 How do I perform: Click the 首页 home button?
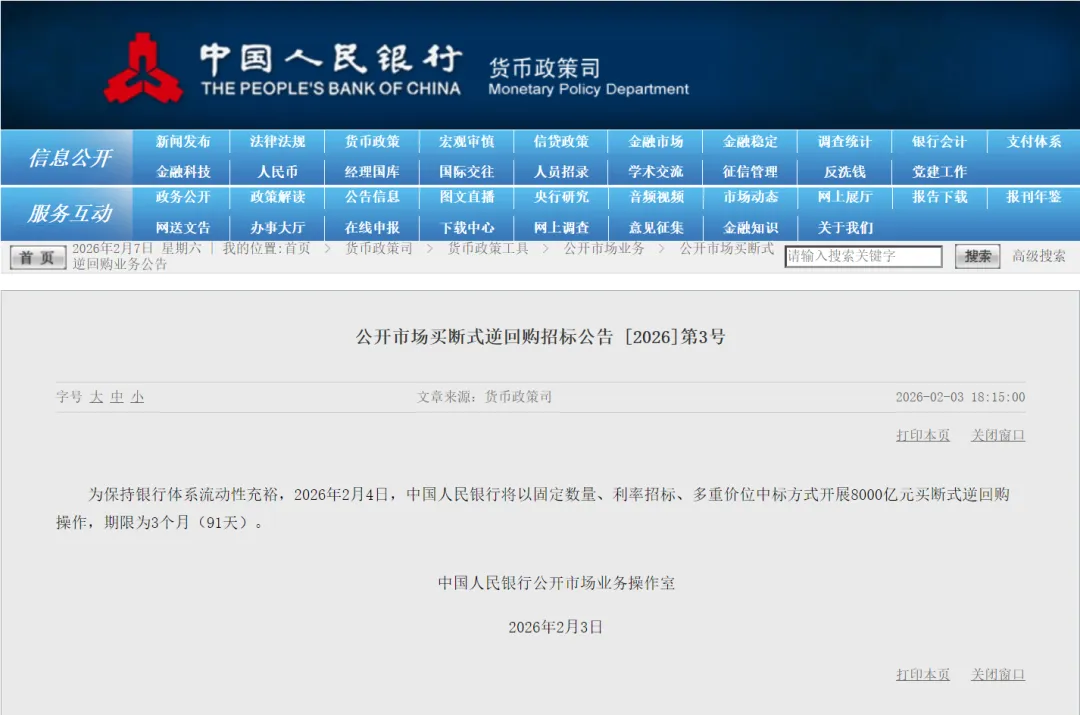pyautogui.click(x=38, y=258)
